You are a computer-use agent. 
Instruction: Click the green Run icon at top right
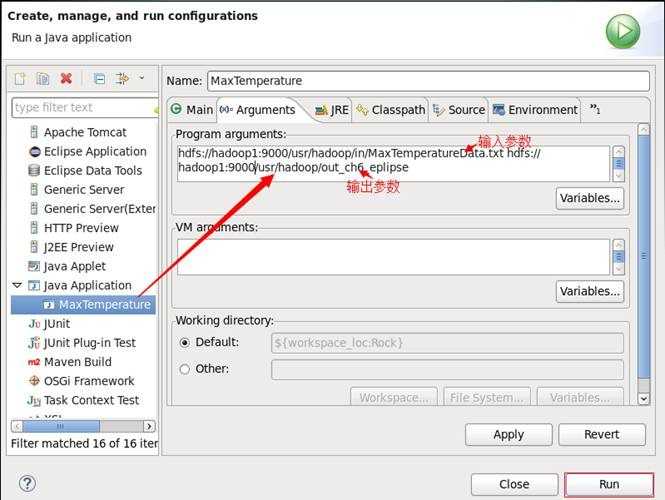(x=623, y=31)
